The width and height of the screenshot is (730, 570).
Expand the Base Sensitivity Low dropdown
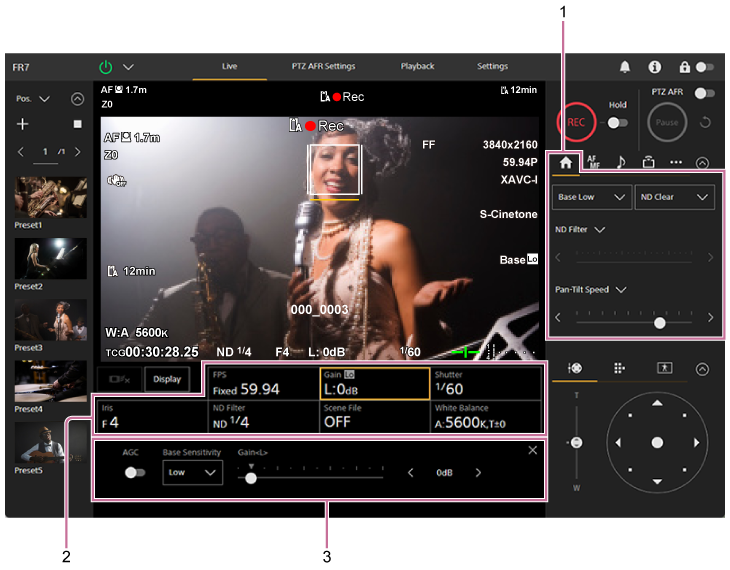coord(192,473)
